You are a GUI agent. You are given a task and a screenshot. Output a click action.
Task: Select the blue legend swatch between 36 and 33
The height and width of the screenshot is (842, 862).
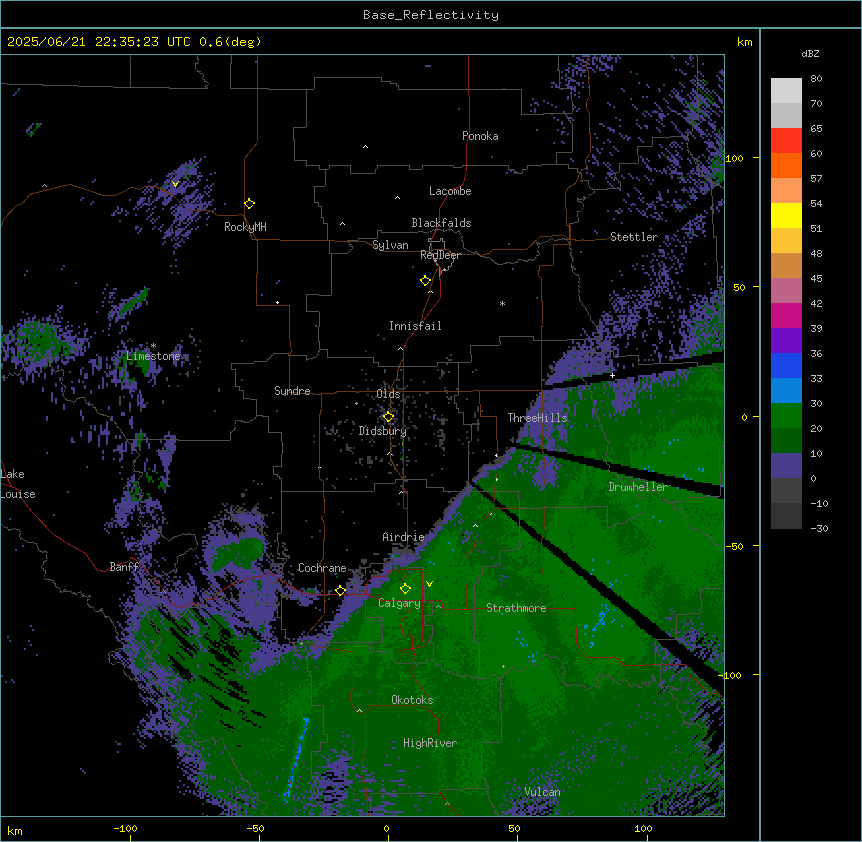click(x=786, y=365)
